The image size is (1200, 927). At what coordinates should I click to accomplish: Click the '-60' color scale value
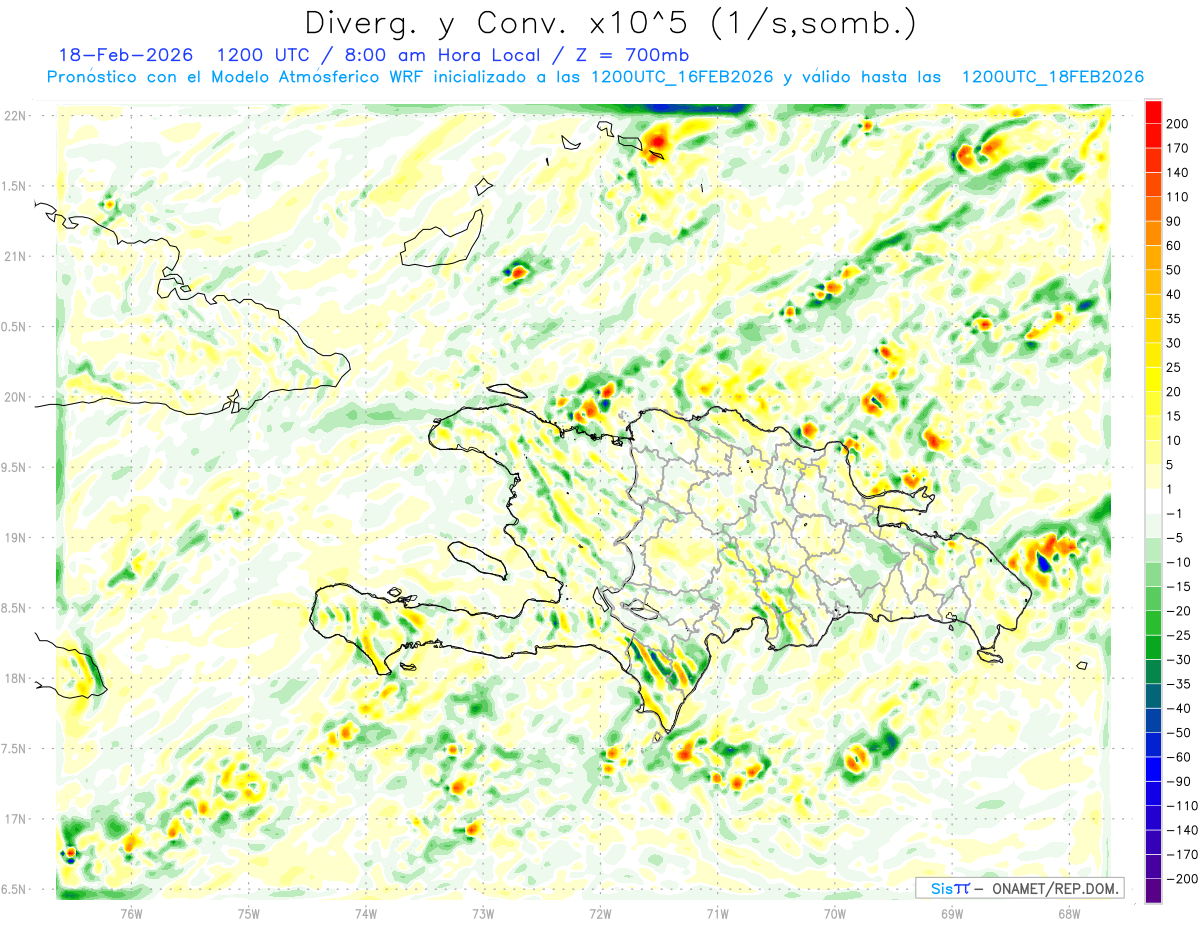click(1178, 758)
